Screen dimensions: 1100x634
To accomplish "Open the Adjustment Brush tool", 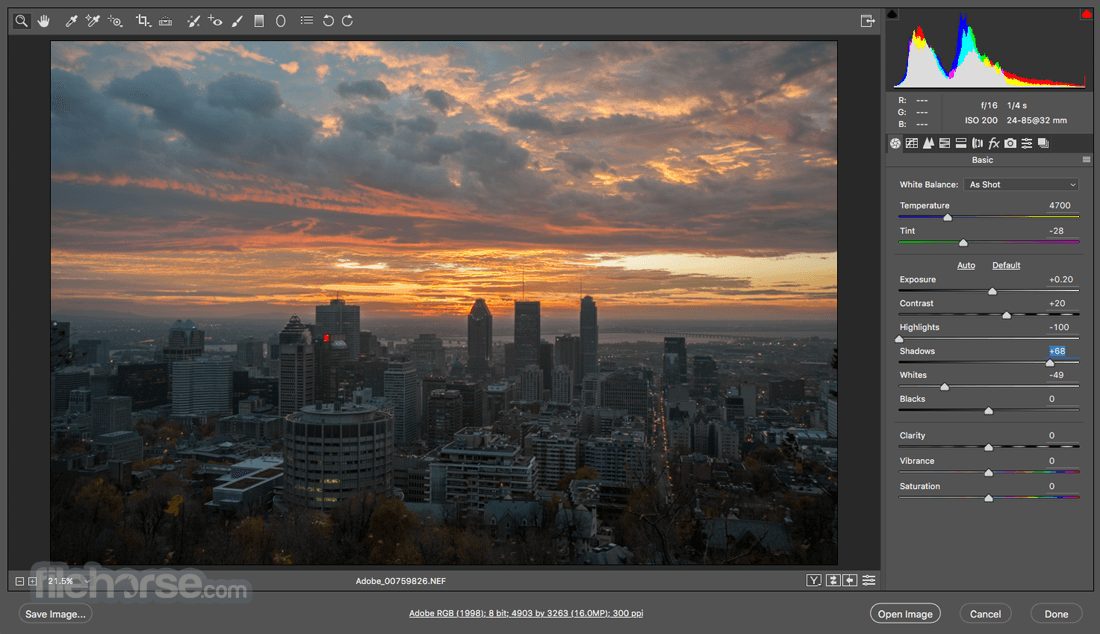I will pos(236,20).
